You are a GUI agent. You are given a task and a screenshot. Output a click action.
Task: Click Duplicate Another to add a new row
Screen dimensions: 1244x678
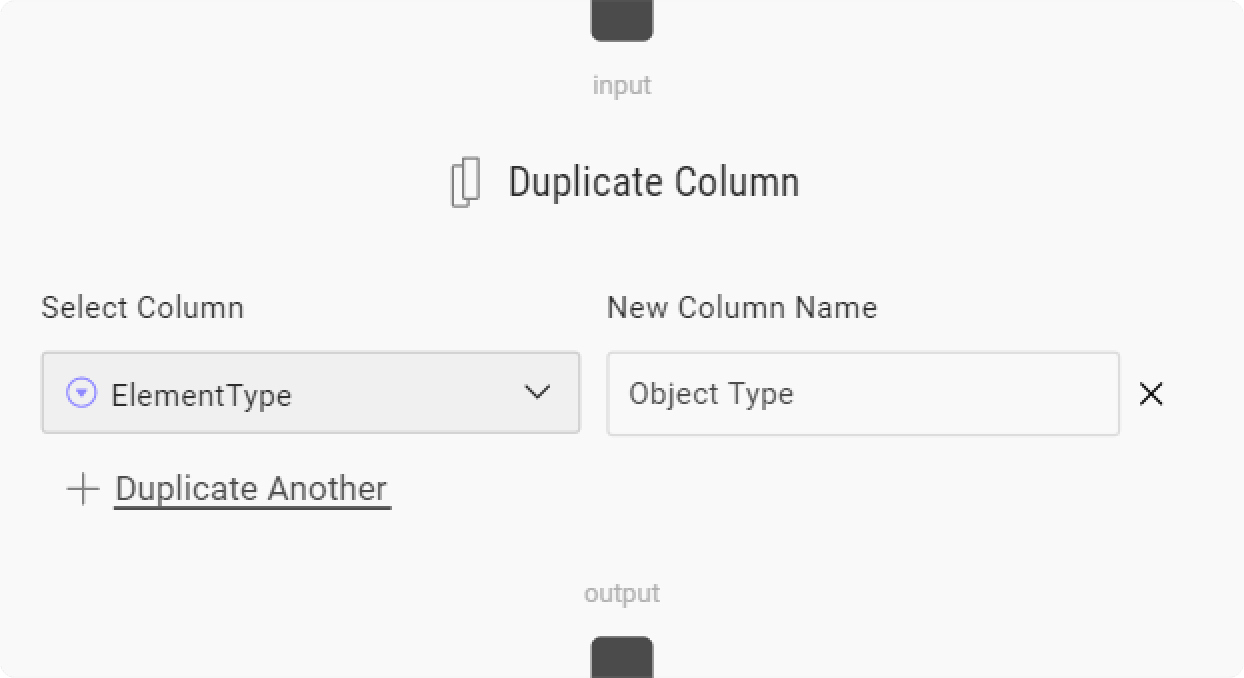pyautogui.click(x=251, y=488)
